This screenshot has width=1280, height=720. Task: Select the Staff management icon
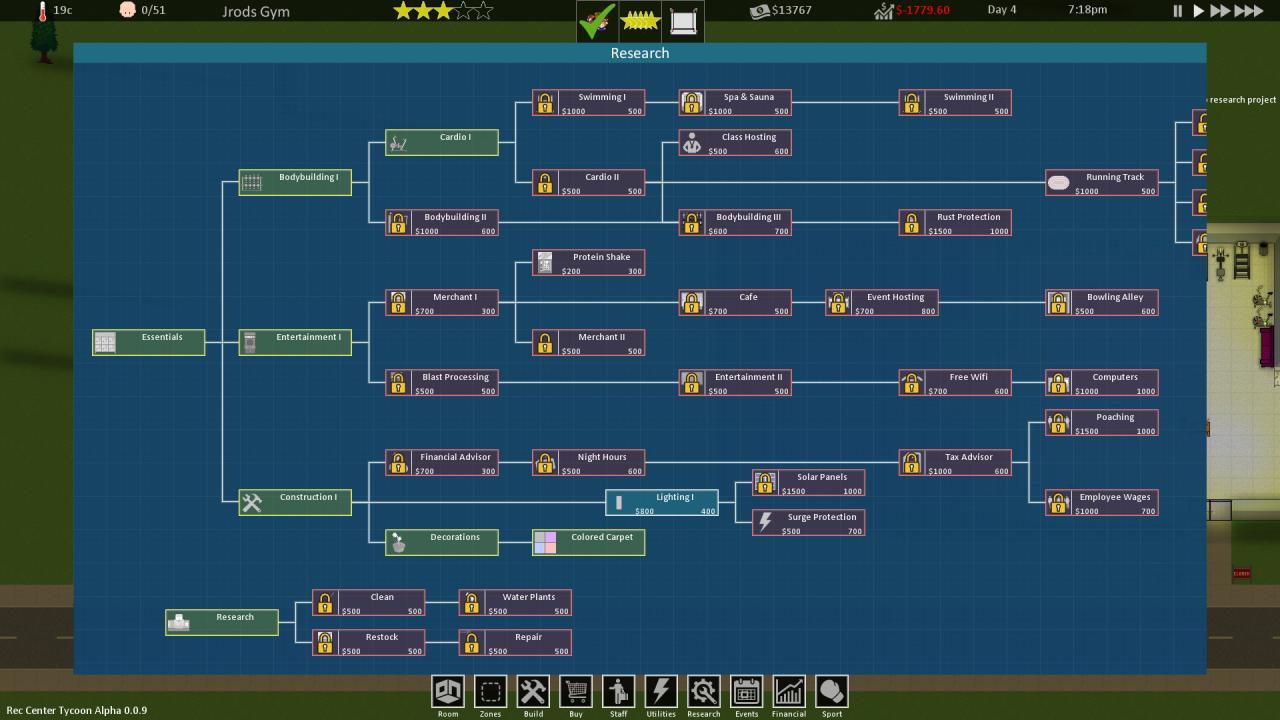coord(618,692)
